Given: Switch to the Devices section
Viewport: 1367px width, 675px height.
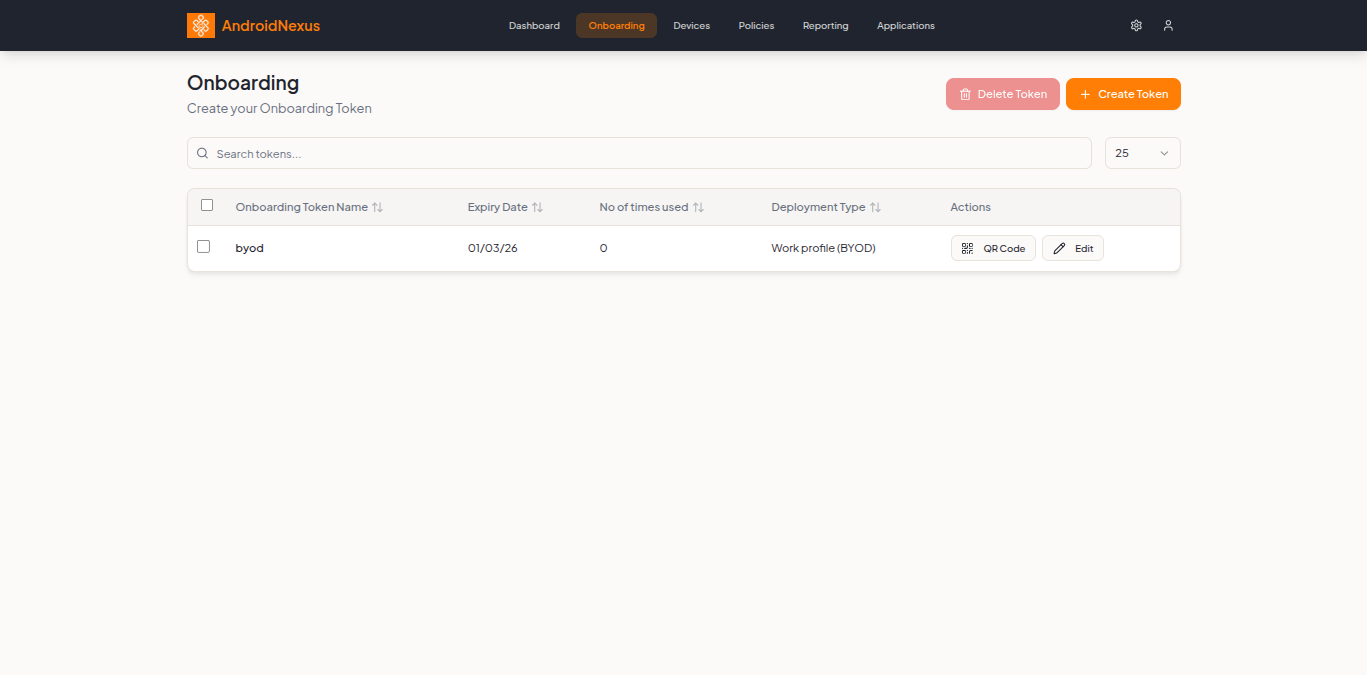Looking at the screenshot, I should point(691,25).
